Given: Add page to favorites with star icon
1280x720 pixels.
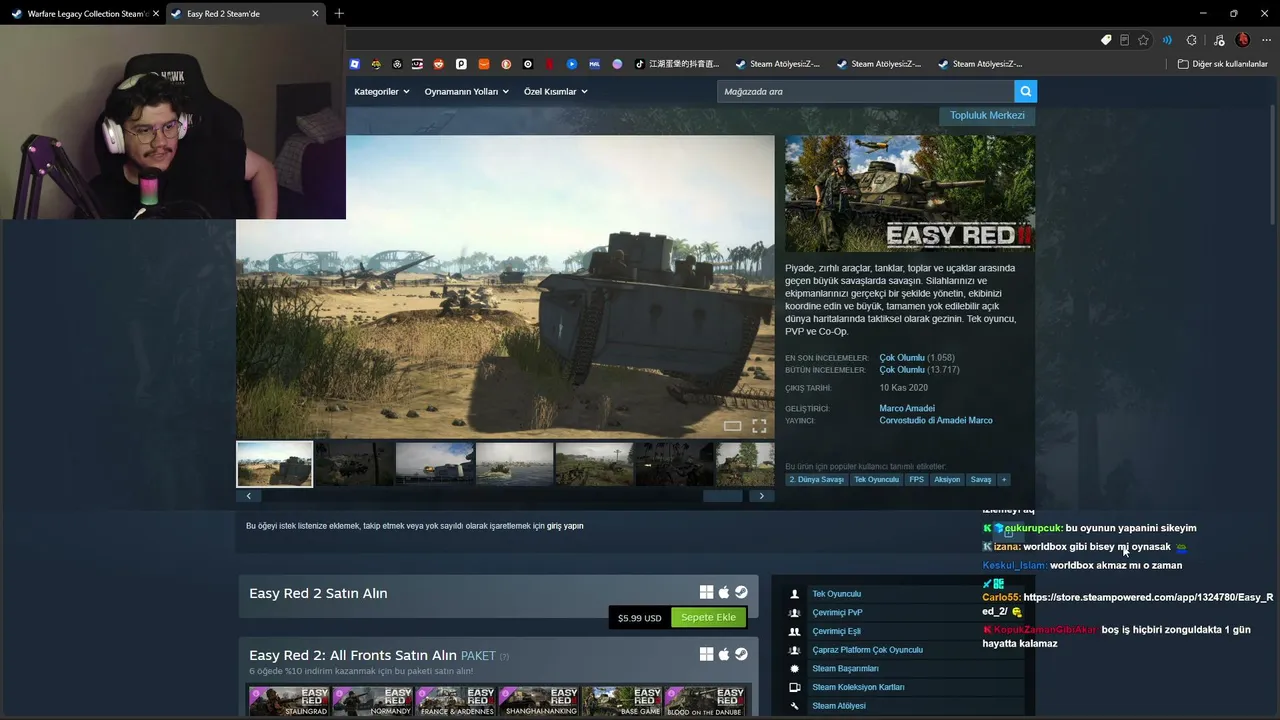Looking at the screenshot, I should 1143,40.
